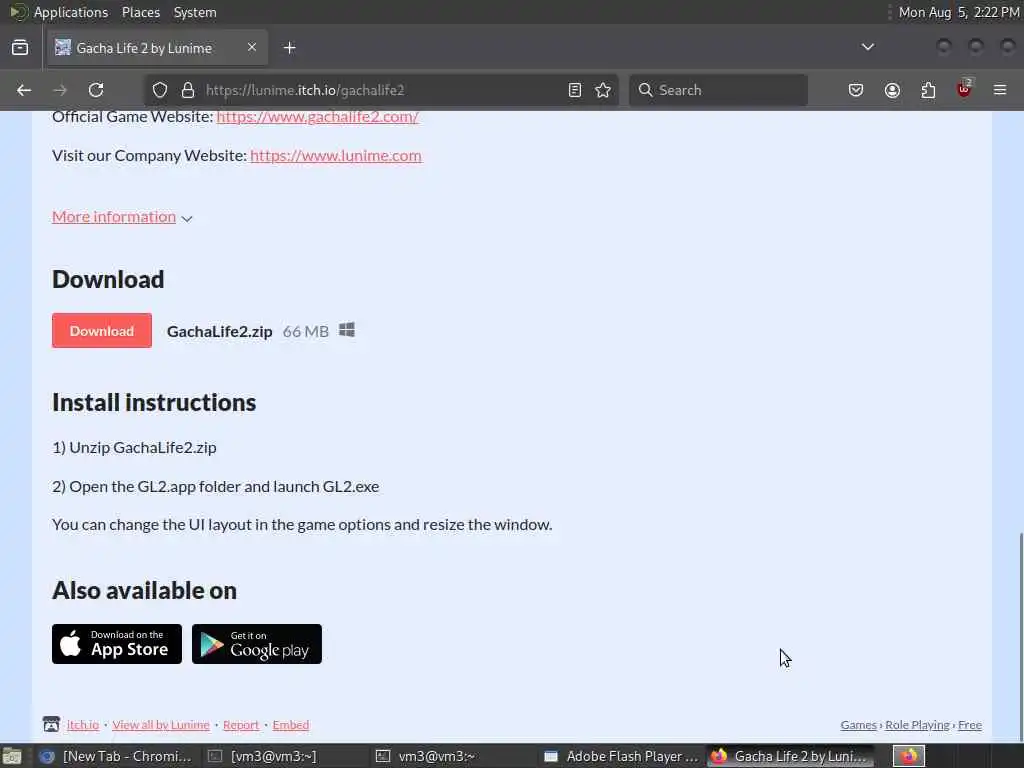The width and height of the screenshot is (1024, 768).
Task: Click the Embed footer link
Action: (x=291, y=725)
